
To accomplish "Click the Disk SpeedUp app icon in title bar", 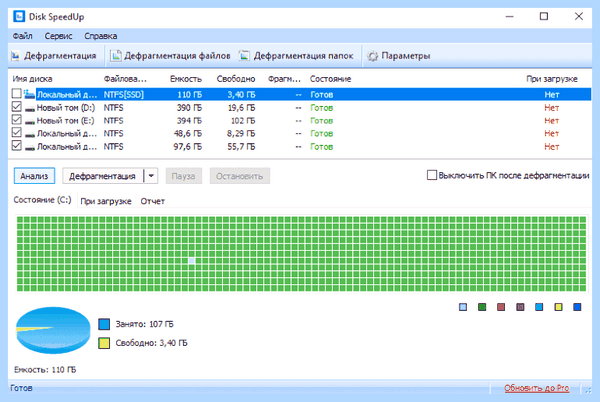I will [19, 16].
